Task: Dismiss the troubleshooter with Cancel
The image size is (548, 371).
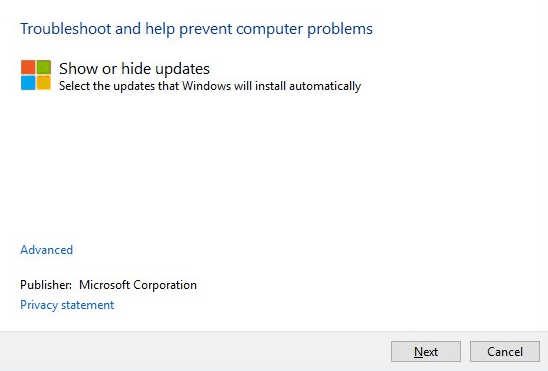Action: pos(505,351)
